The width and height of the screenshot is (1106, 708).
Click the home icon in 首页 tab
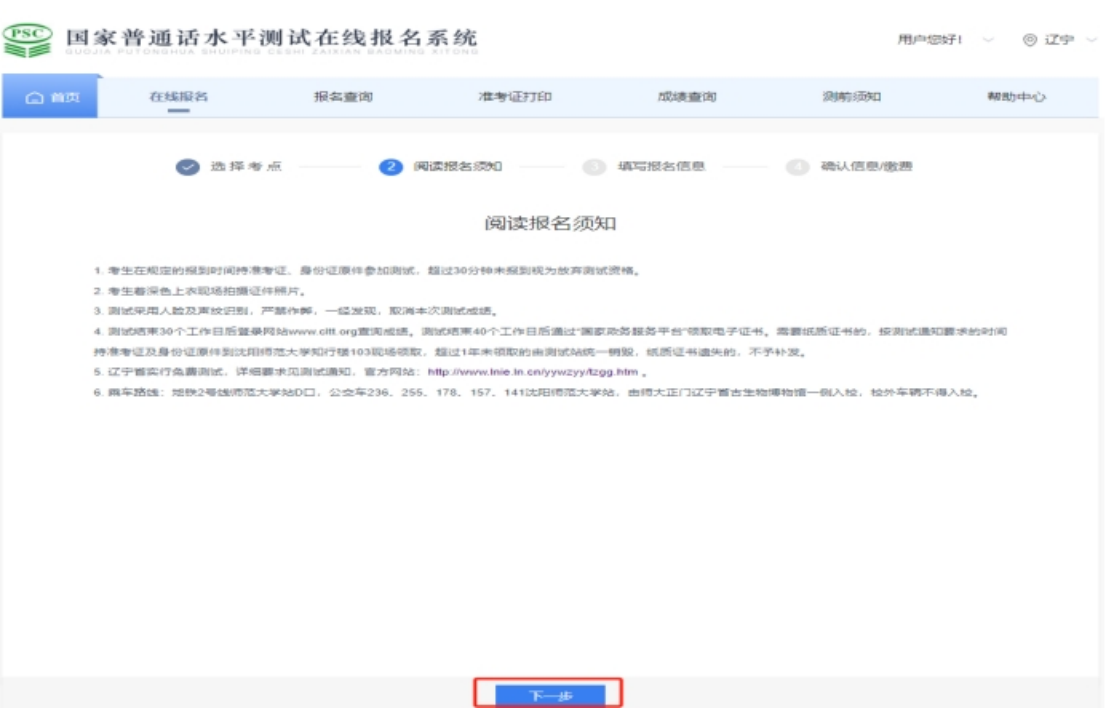click(36, 97)
